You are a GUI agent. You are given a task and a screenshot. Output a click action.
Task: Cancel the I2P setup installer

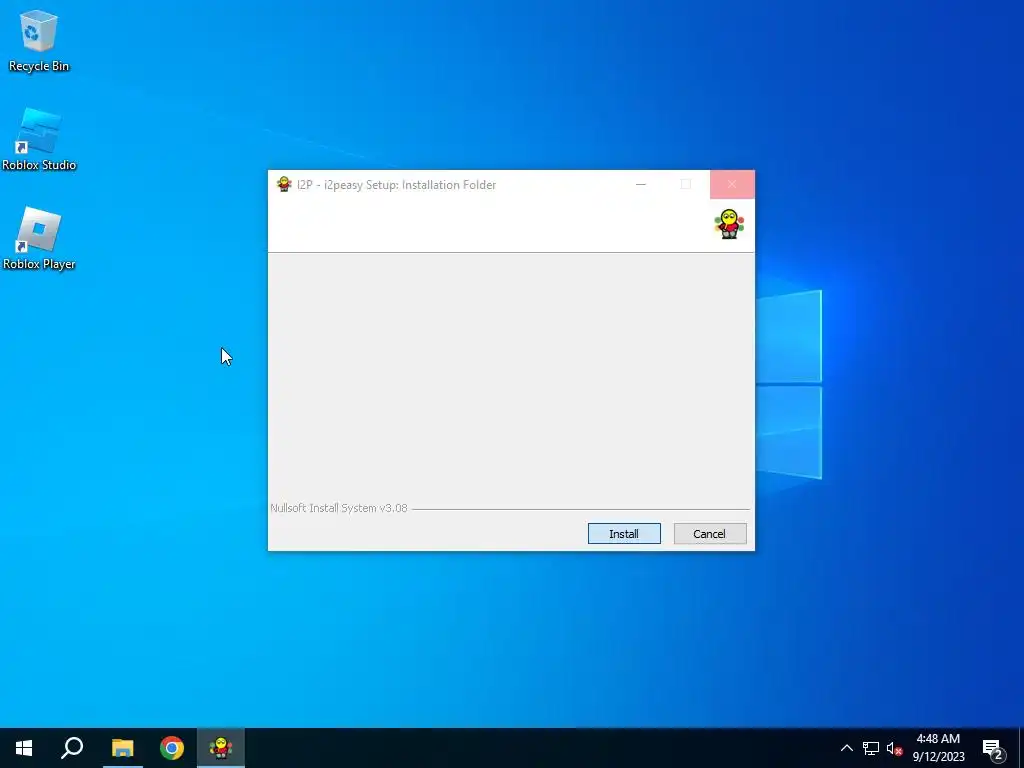pyautogui.click(x=710, y=534)
